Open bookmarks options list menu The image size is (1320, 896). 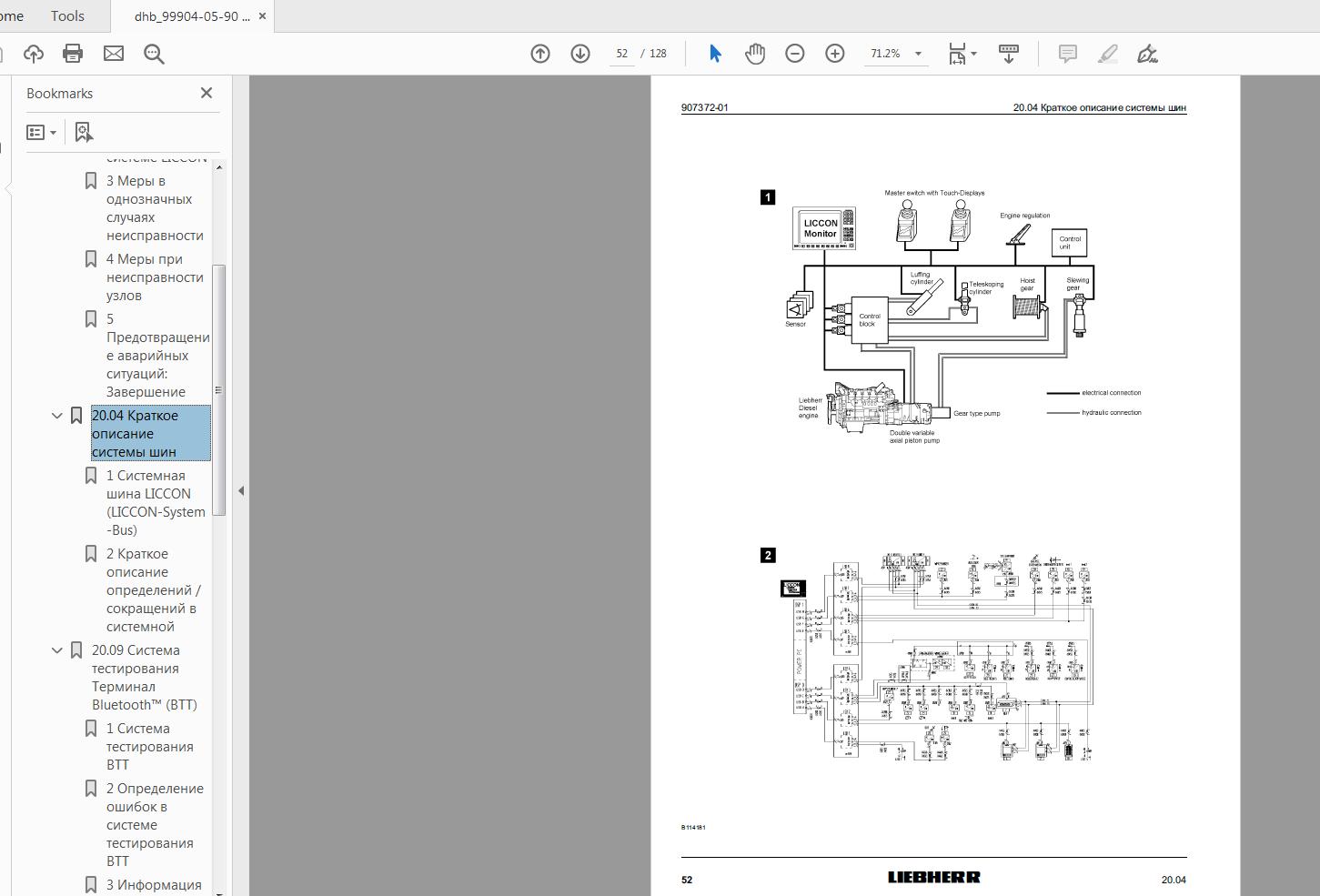coord(42,133)
